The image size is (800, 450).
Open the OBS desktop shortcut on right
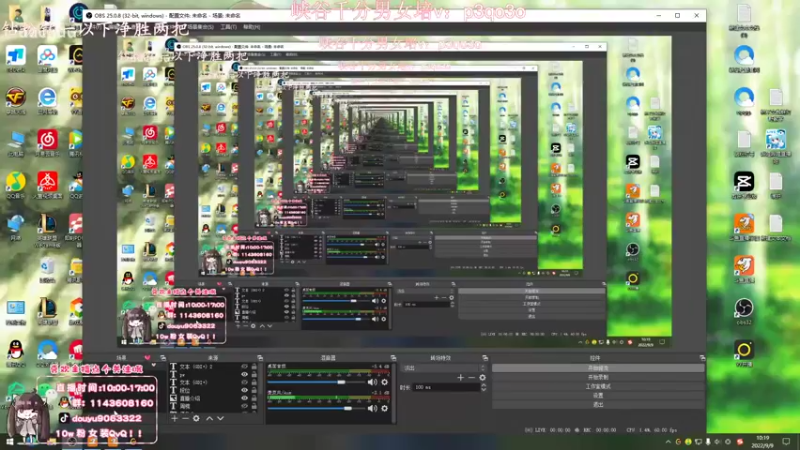pyautogui.click(x=744, y=311)
